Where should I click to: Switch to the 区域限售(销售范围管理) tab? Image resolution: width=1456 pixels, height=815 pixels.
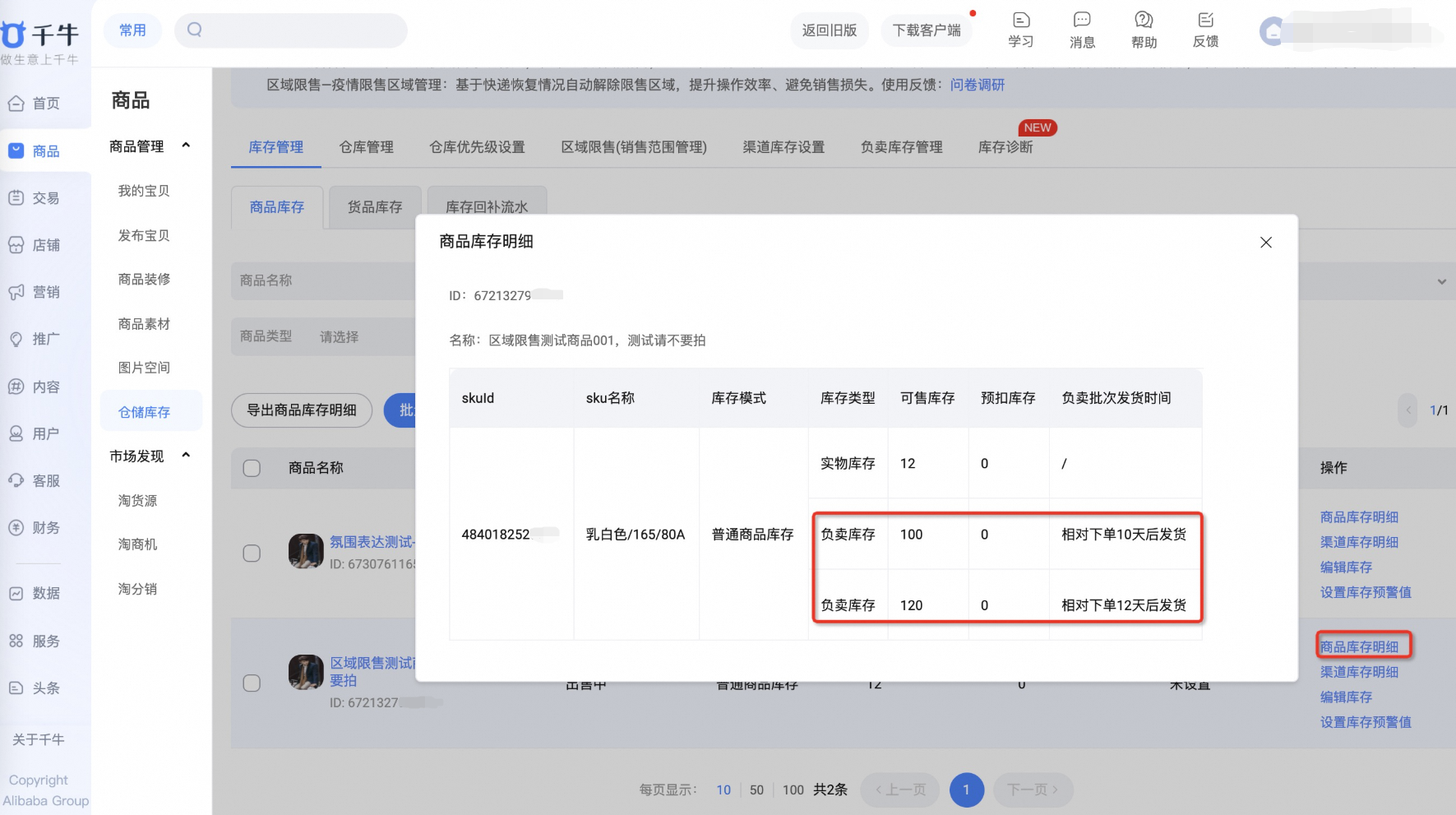coord(634,147)
